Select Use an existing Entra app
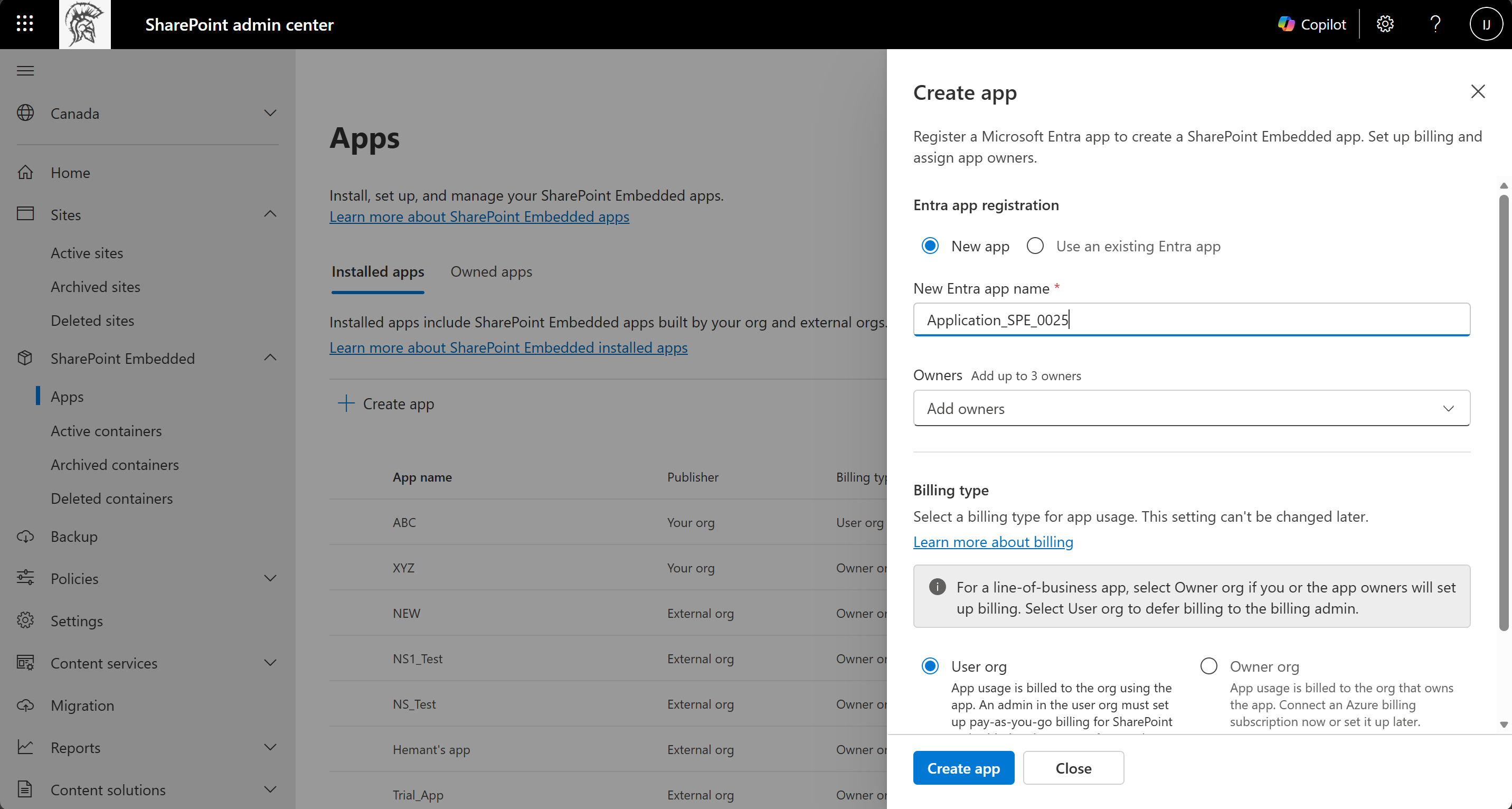This screenshot has width=1512, height=809. click(x=1035, y=246)
